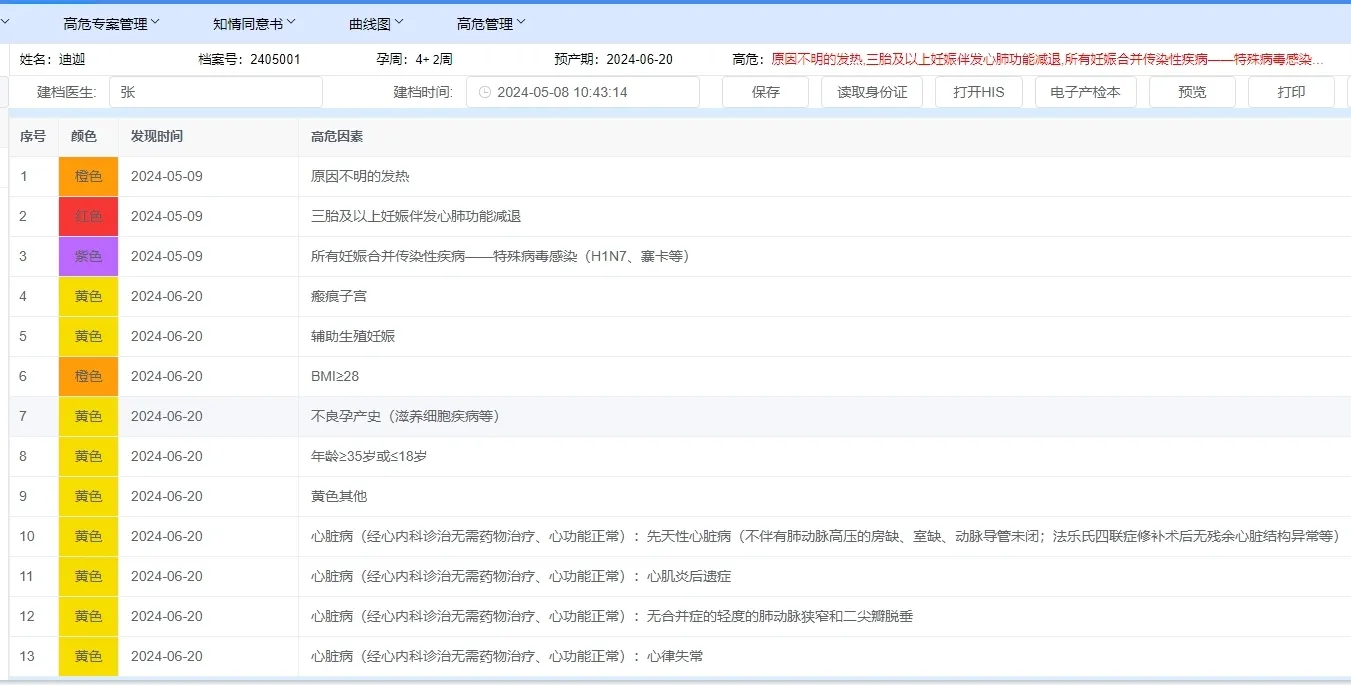Open the 高危管理 menu

point(491,24)
